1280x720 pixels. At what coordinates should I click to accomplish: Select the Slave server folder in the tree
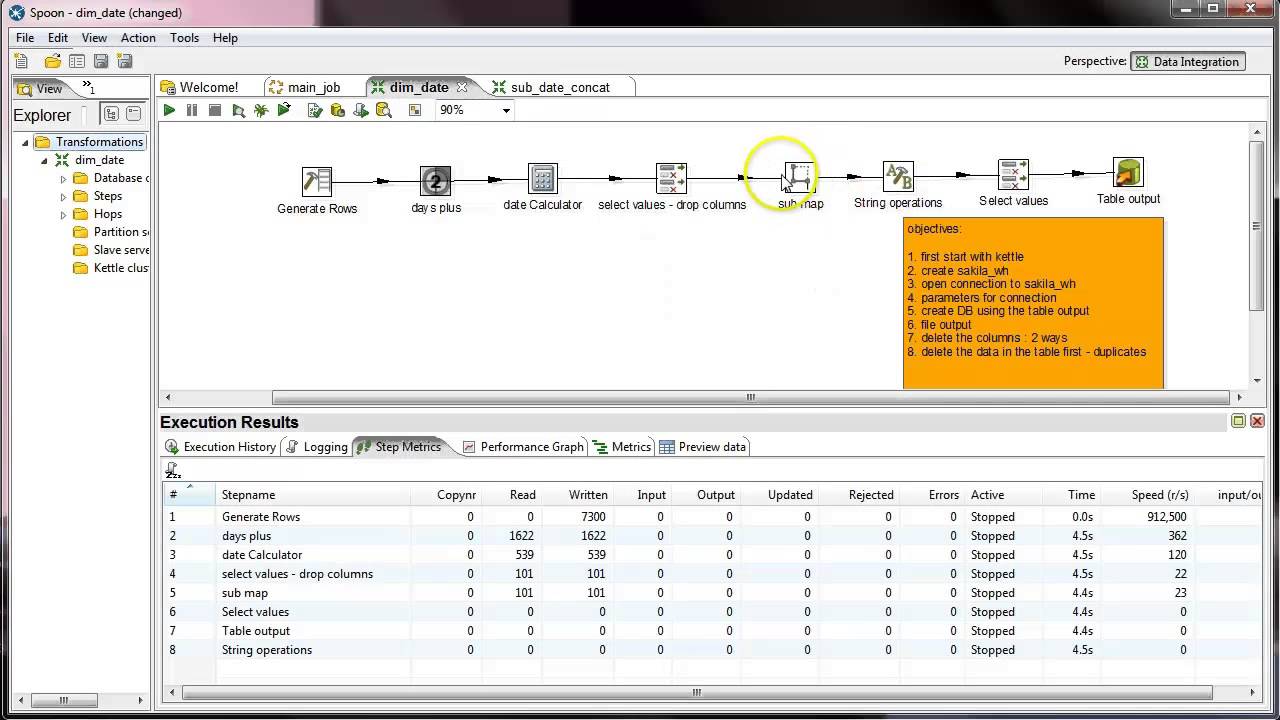point(111,250)
